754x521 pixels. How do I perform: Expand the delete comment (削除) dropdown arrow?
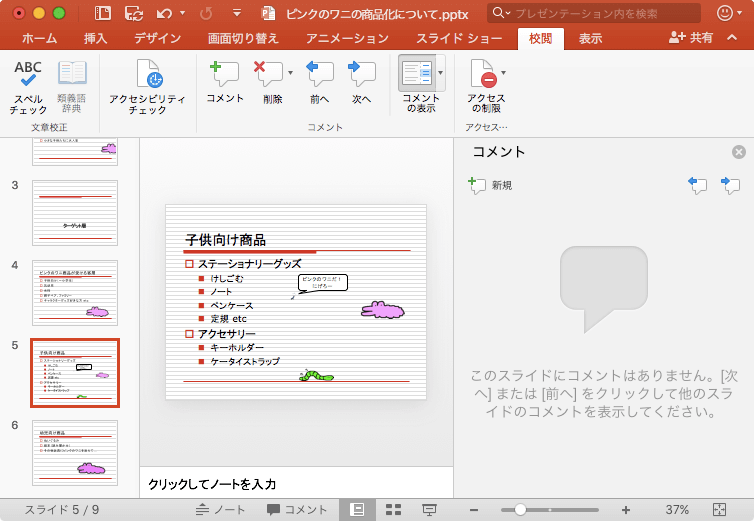pos(290,73)
